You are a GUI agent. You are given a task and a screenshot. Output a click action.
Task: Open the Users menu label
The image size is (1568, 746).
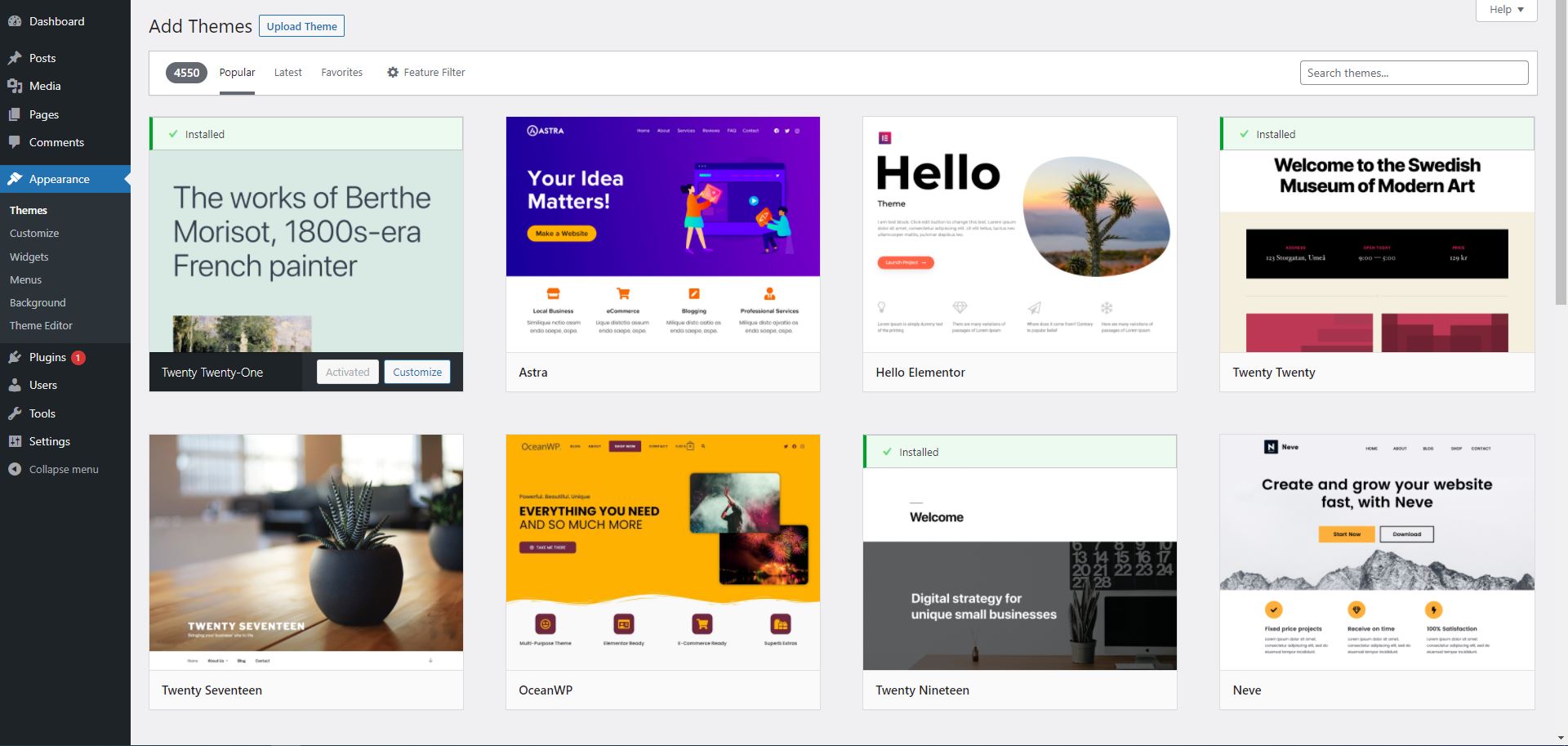coord(43,385)
